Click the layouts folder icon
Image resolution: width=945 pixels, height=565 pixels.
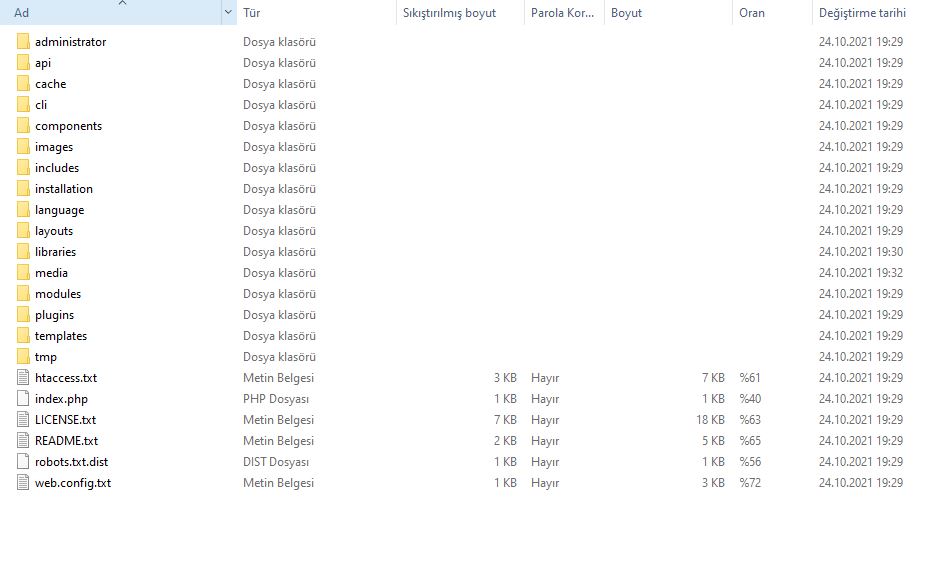click(23, 230)
